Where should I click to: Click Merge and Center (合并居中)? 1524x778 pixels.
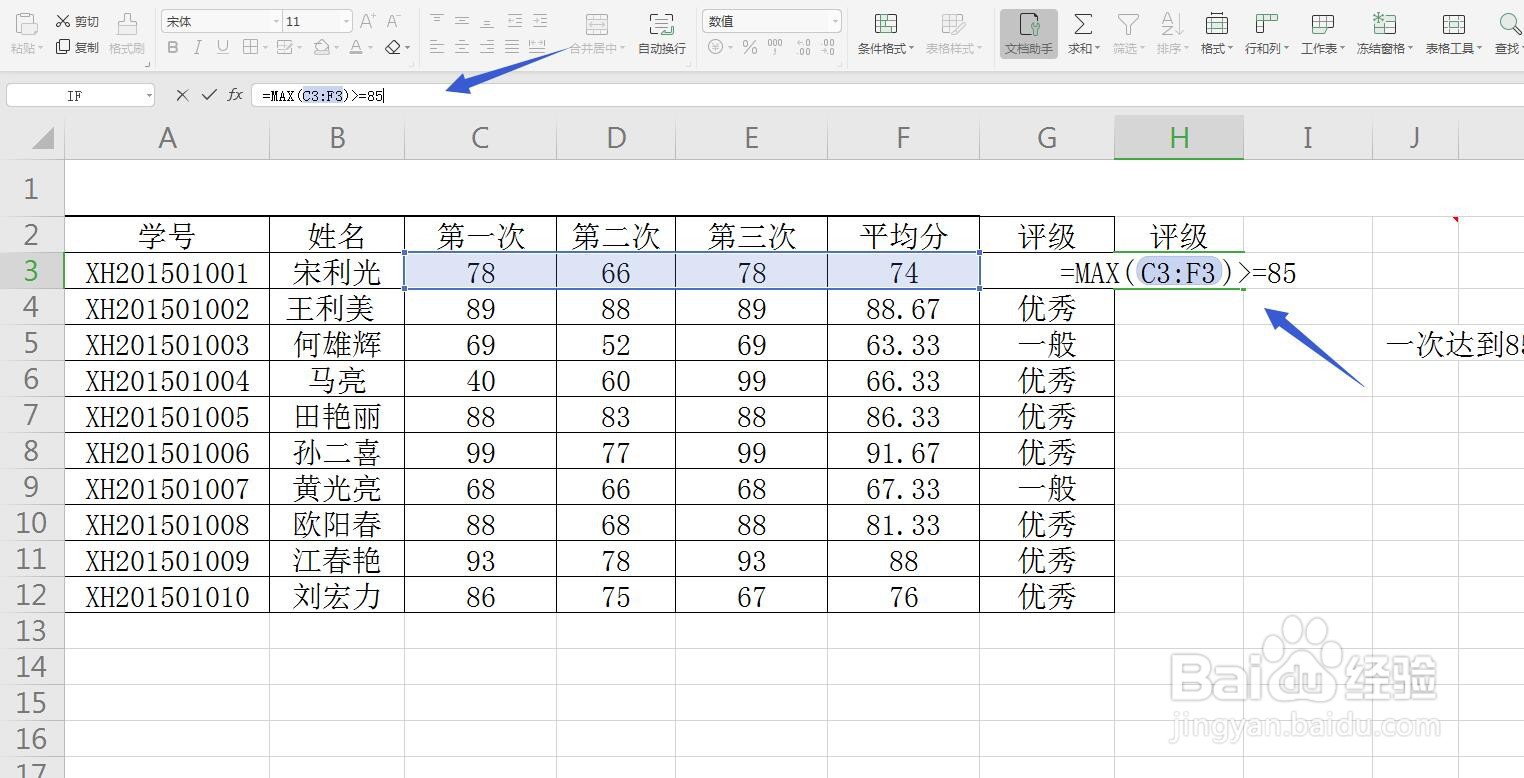597,32
